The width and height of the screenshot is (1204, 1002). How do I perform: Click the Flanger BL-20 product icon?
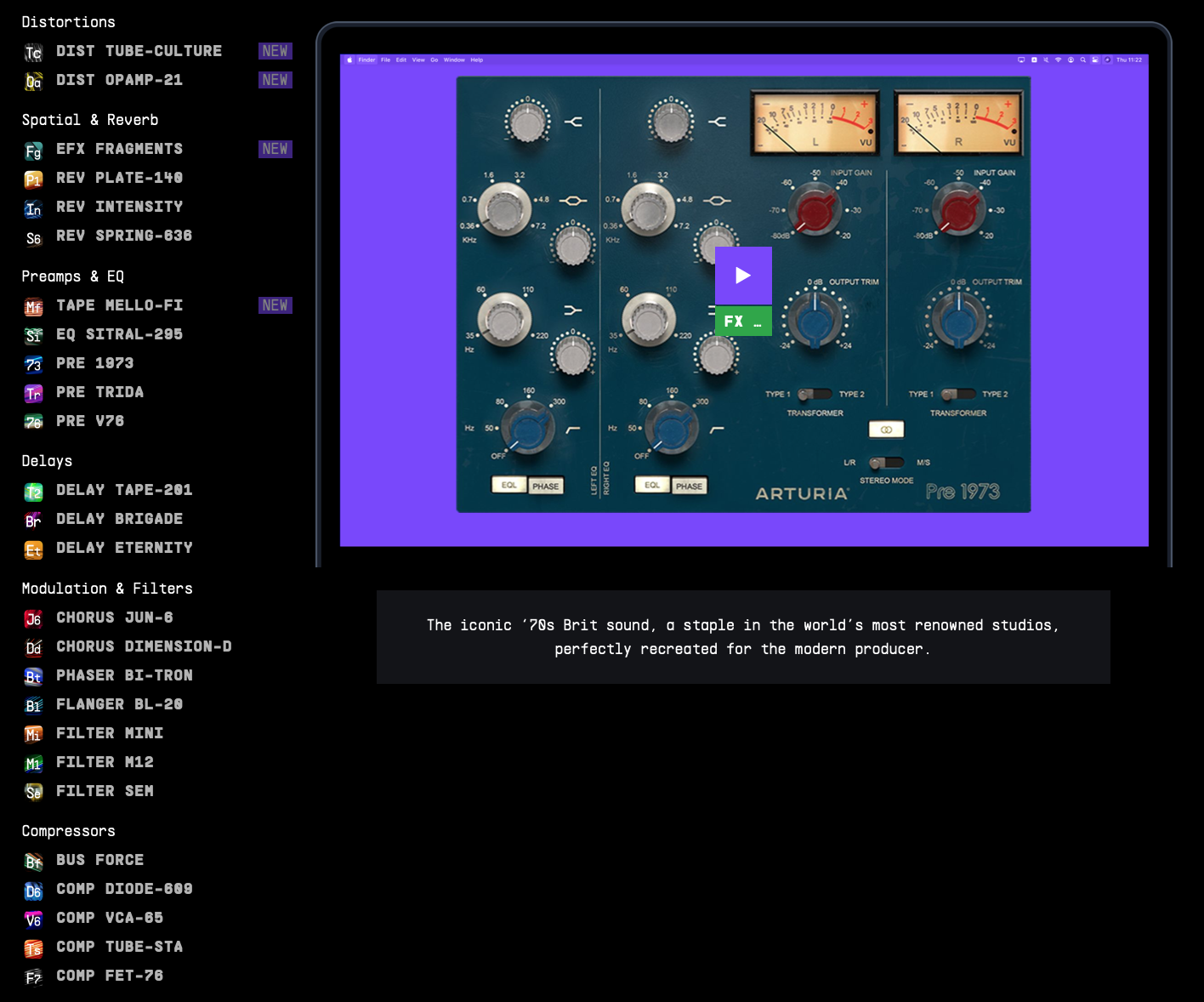[33, 706]
